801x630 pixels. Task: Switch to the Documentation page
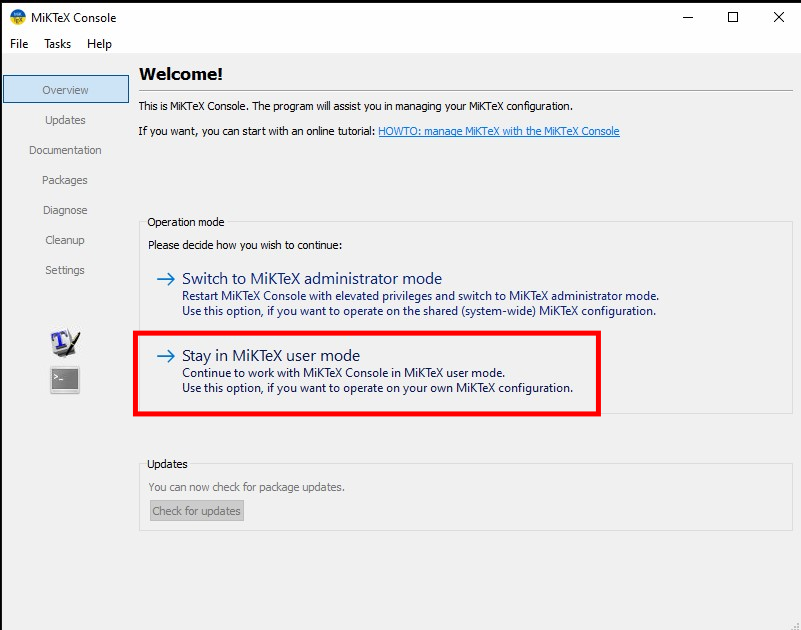tap(66, 150)
